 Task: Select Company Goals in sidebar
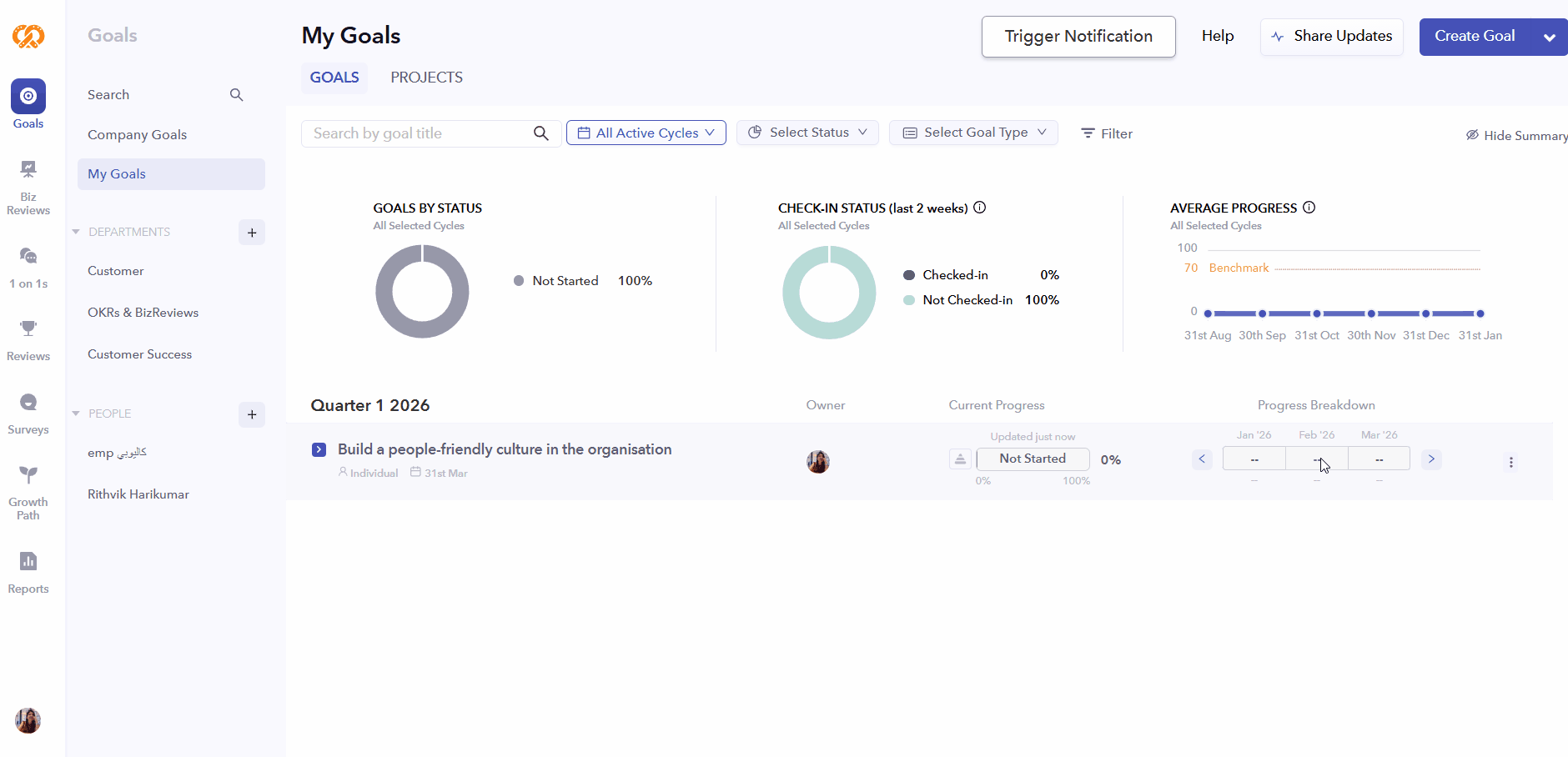click(137, 135)
